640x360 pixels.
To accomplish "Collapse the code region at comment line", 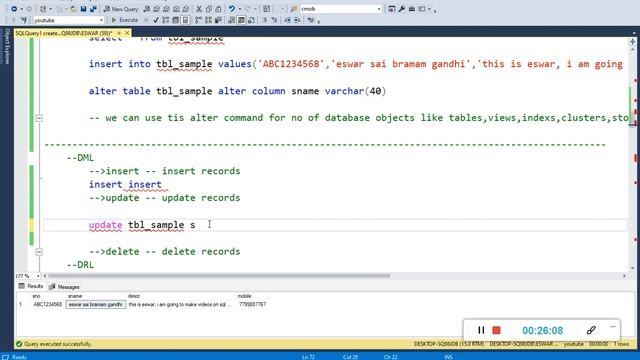I will 39,118.
